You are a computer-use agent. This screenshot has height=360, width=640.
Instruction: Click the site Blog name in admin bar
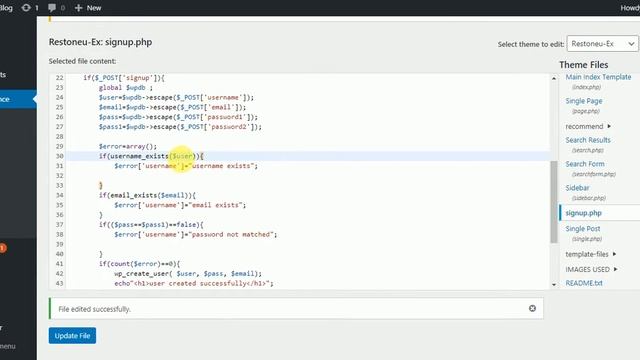[x=6, y=8]
